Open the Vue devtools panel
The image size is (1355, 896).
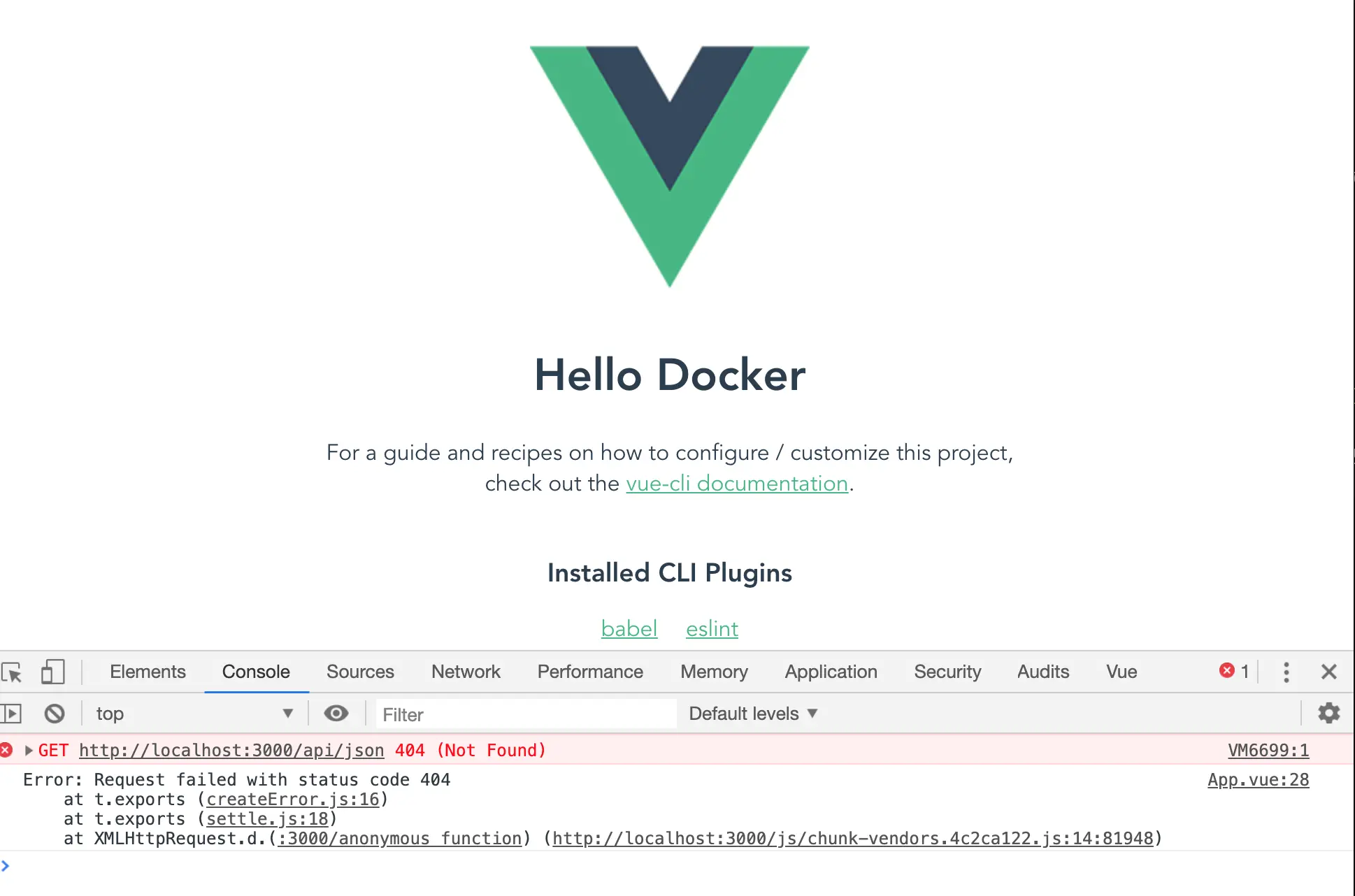coord(1121,671)
